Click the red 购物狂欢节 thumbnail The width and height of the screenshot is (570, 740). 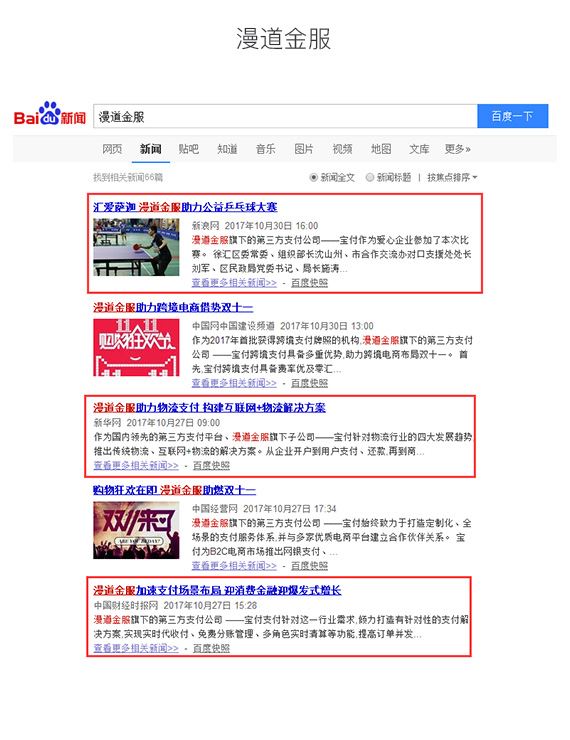136,347
